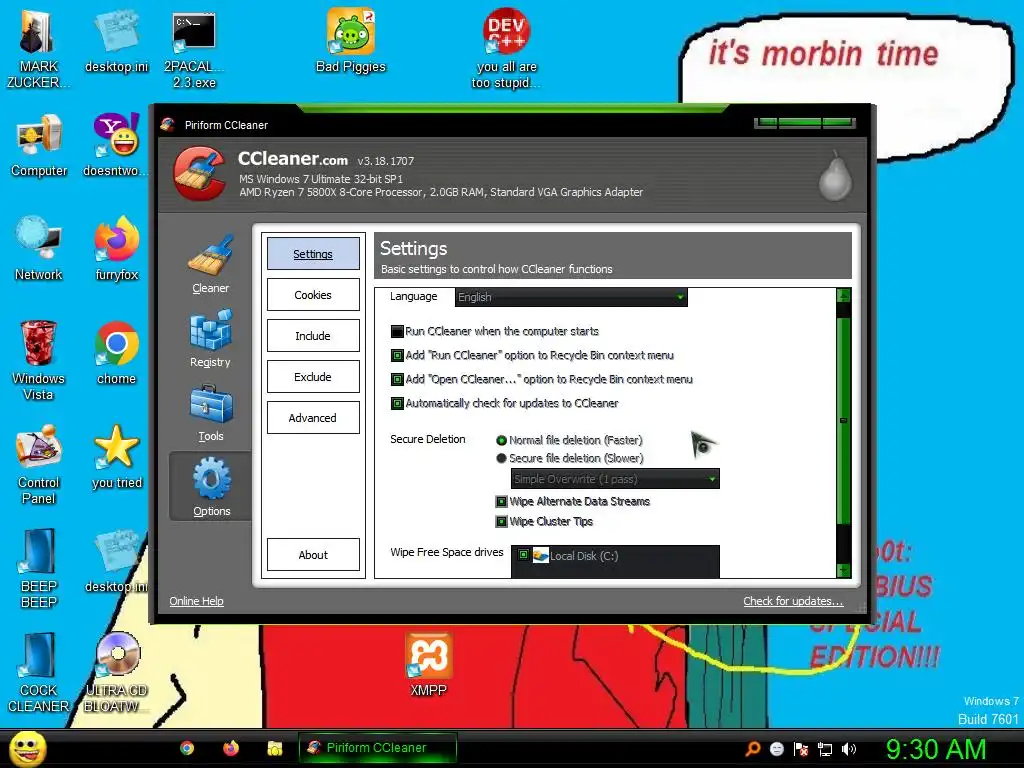Select the MARK ZUCKER desktop icon
1024x768 pixels.
click(38, 50)
